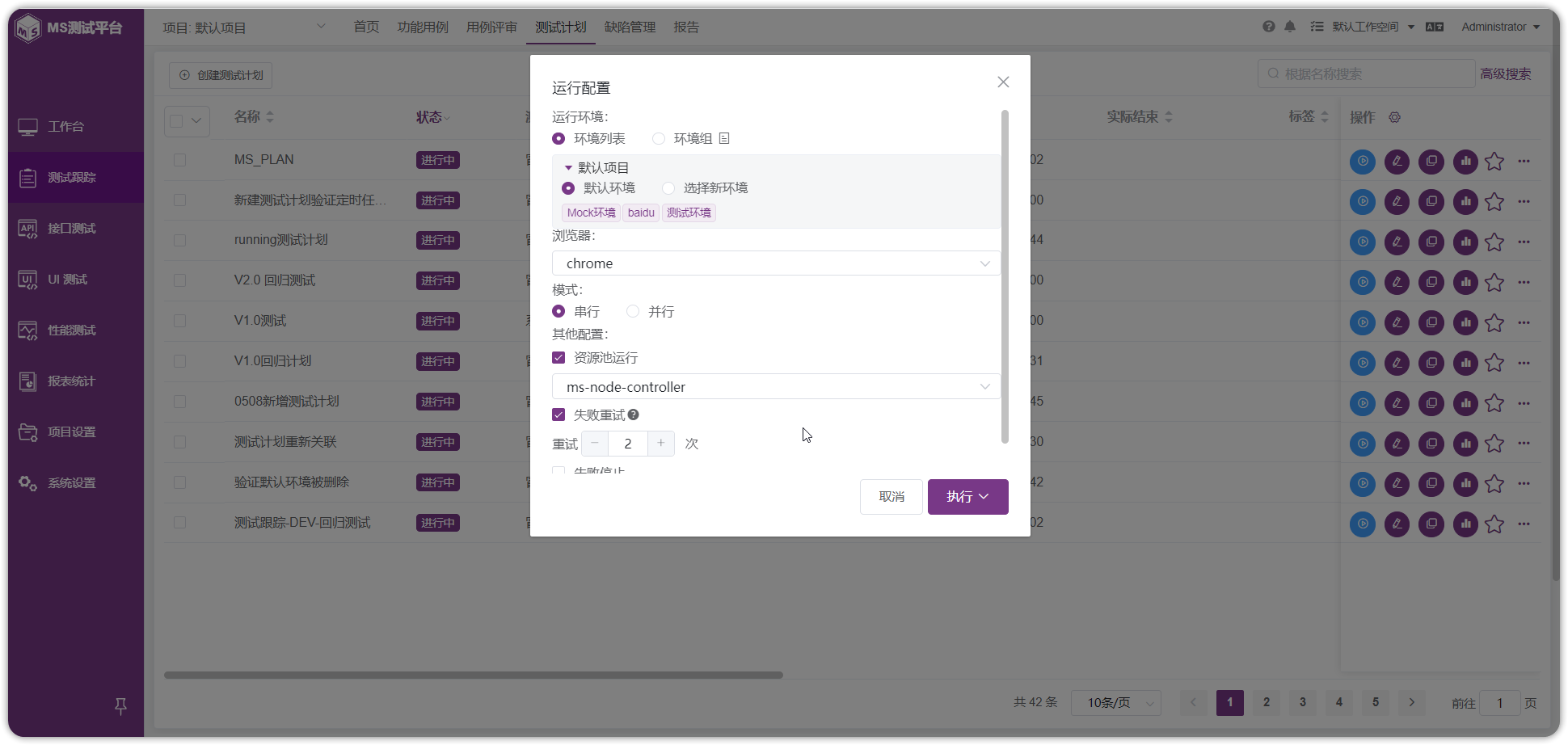
Task: Toggle 资源池运行 checkbox
Action: (558, 357)
